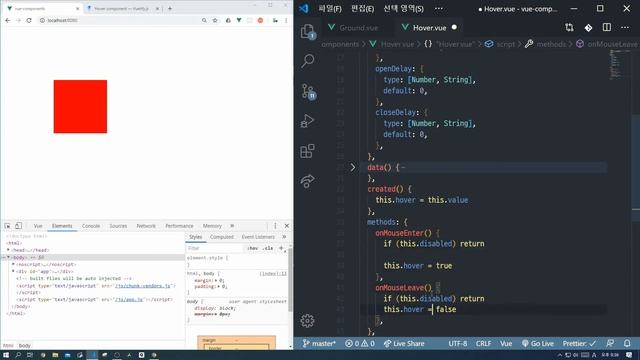The image size is (640, 360).
Task: Show more Styles pane tabs with the chevron
Action: point(284,237)
